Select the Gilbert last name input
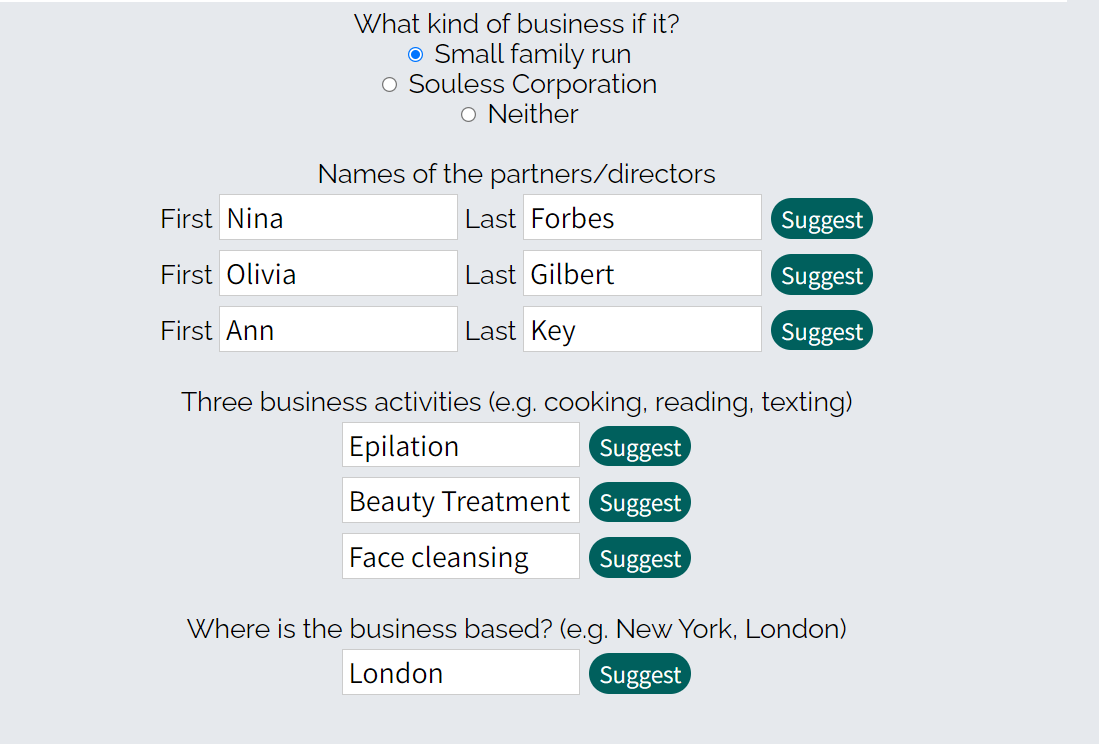Viewport: 1099px width, 744px height. point(642,274)
